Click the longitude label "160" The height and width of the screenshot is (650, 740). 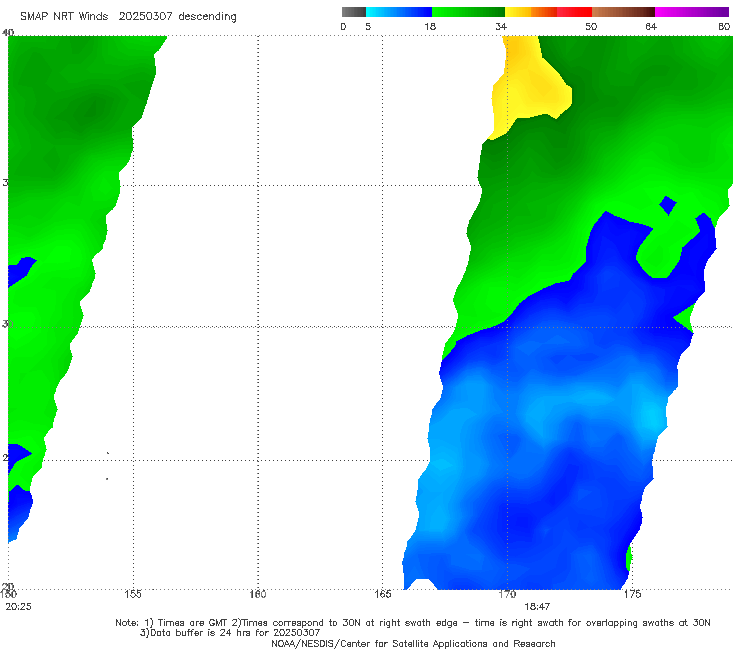[x=258, y=594]
